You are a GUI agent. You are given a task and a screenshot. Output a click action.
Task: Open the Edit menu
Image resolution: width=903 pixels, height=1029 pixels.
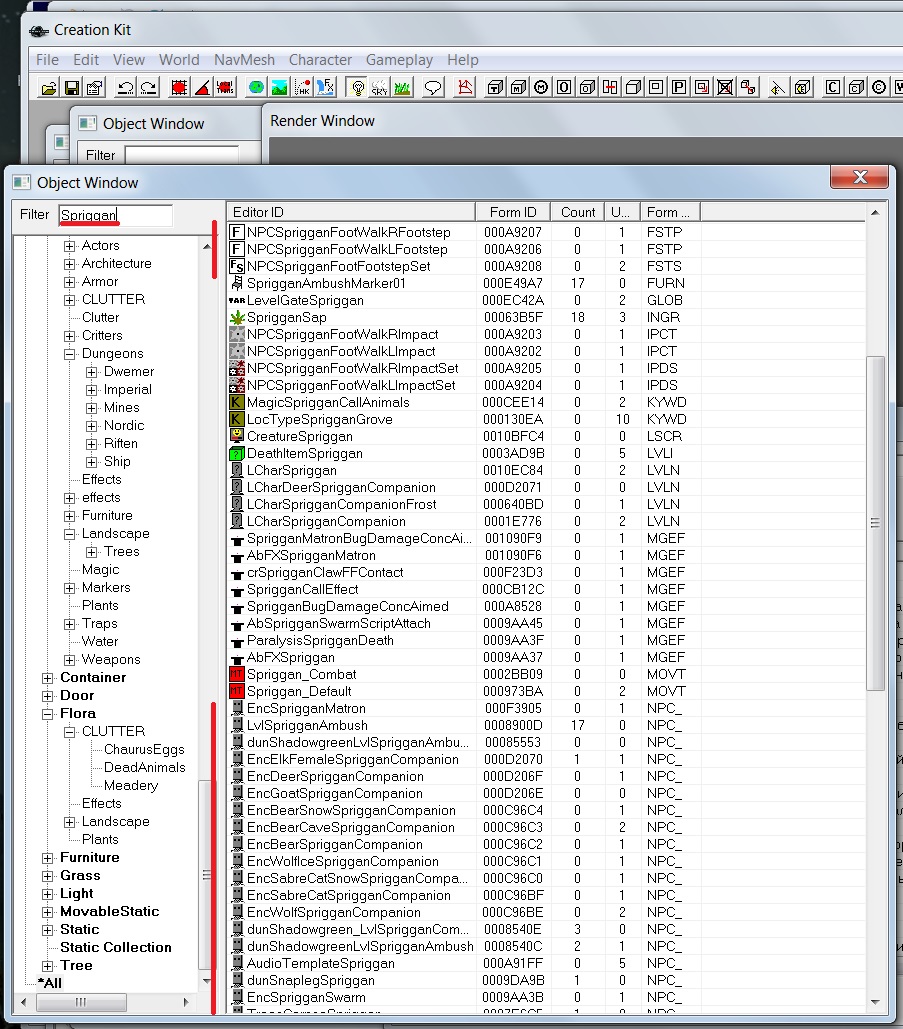point(86,60)
